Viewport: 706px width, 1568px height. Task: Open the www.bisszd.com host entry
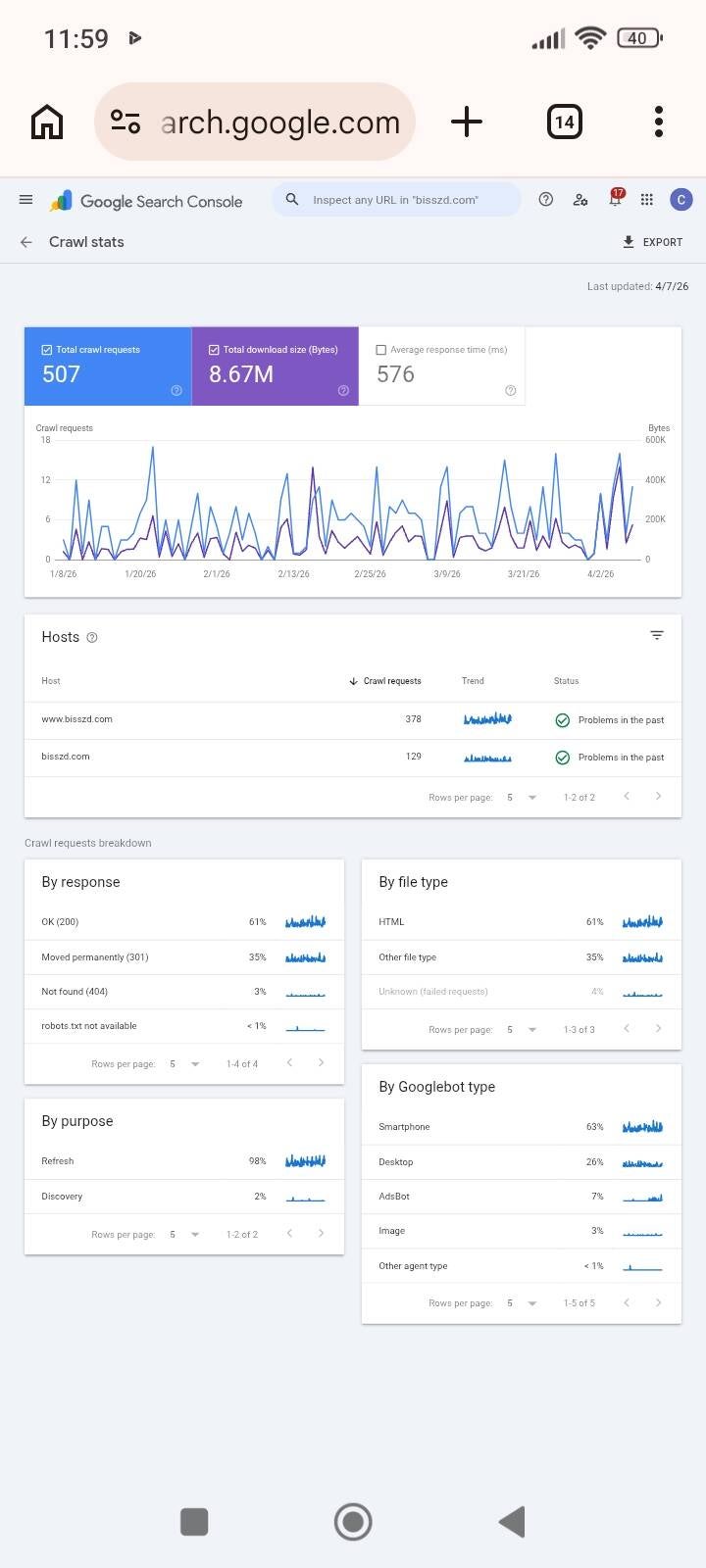(77, 719)
